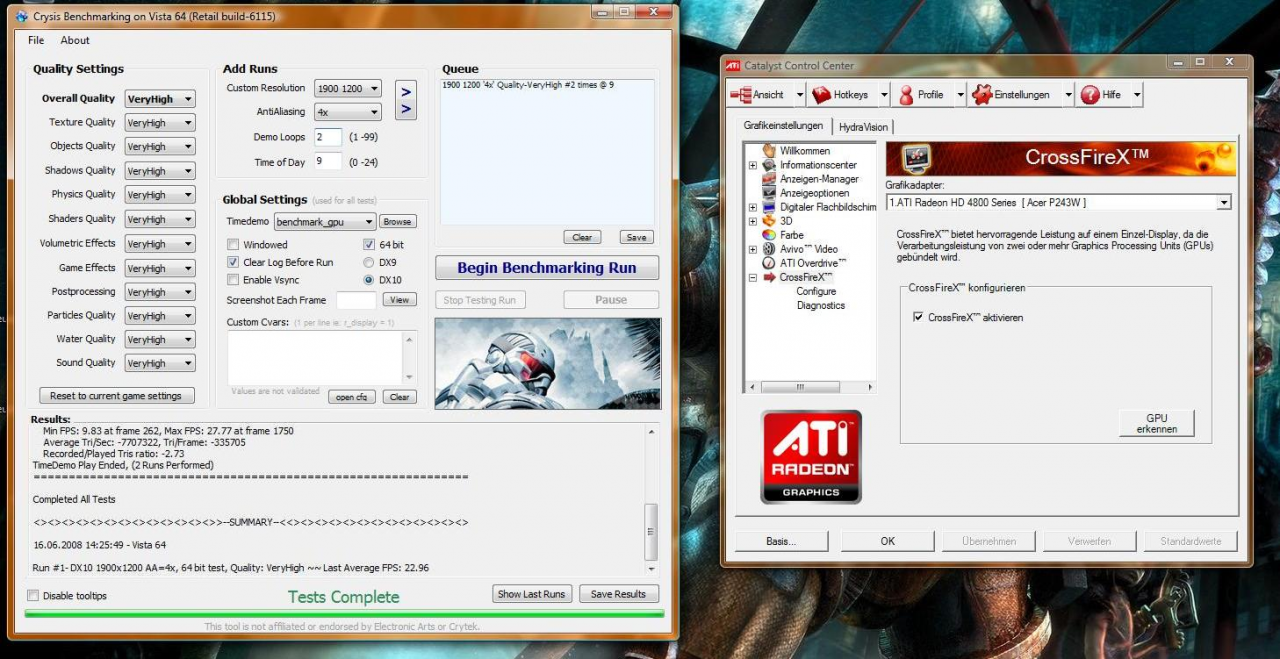Open the Water Quality dropdown

[x=160, y=340]
